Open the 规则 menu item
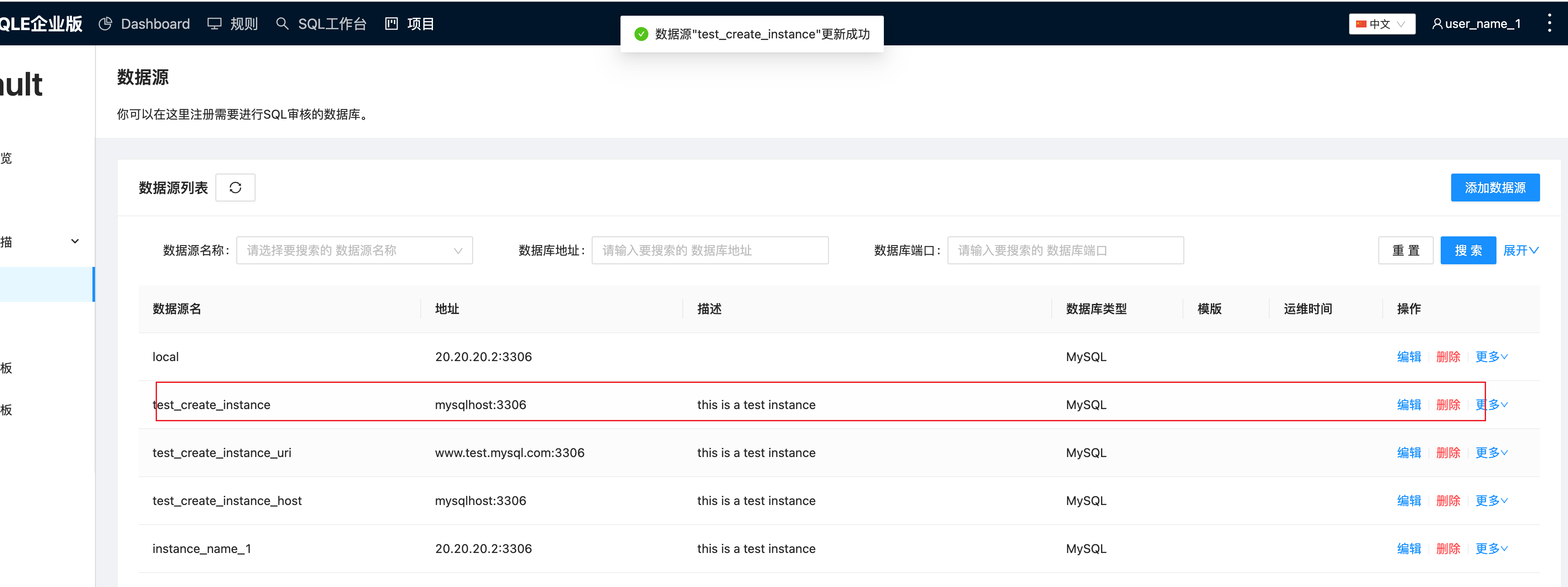The width and height of the screenshot is (1568, 587). [243, 23]
